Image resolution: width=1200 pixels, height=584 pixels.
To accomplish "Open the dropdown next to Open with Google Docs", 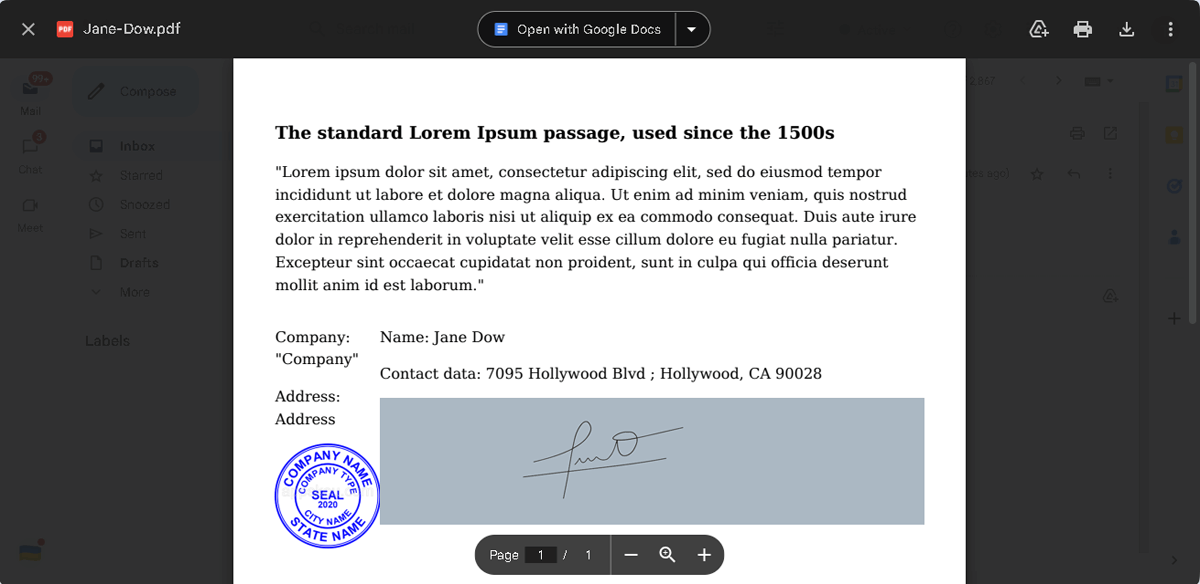I will click(692, 29).
